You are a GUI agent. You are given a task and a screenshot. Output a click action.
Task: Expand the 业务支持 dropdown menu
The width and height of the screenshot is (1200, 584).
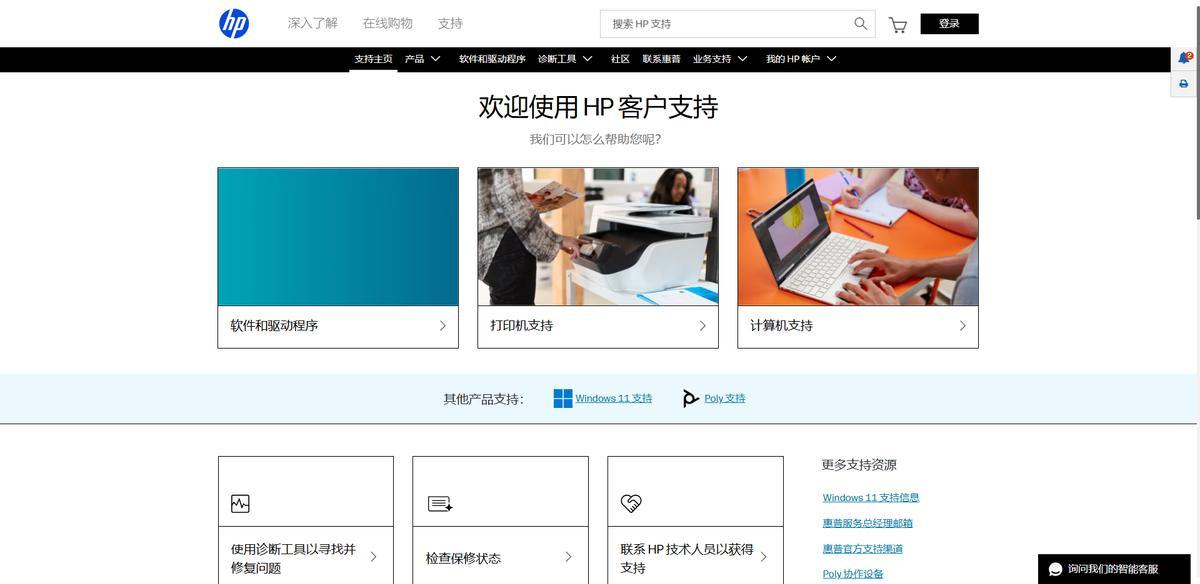720,59
